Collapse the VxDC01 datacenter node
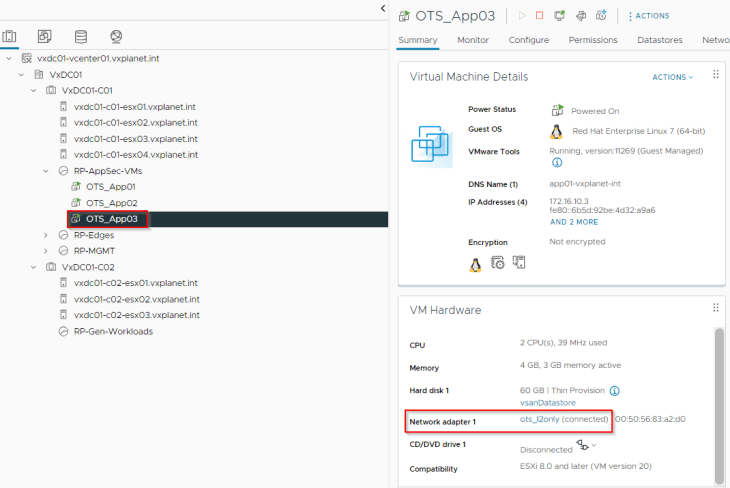730x488 pixels. (21, 75)
